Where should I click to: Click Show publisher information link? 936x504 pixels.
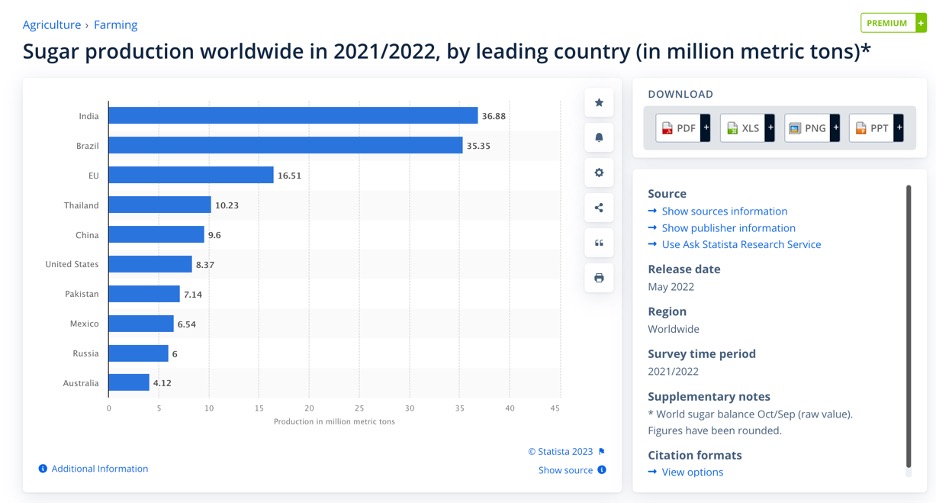[x=728, y=228]
